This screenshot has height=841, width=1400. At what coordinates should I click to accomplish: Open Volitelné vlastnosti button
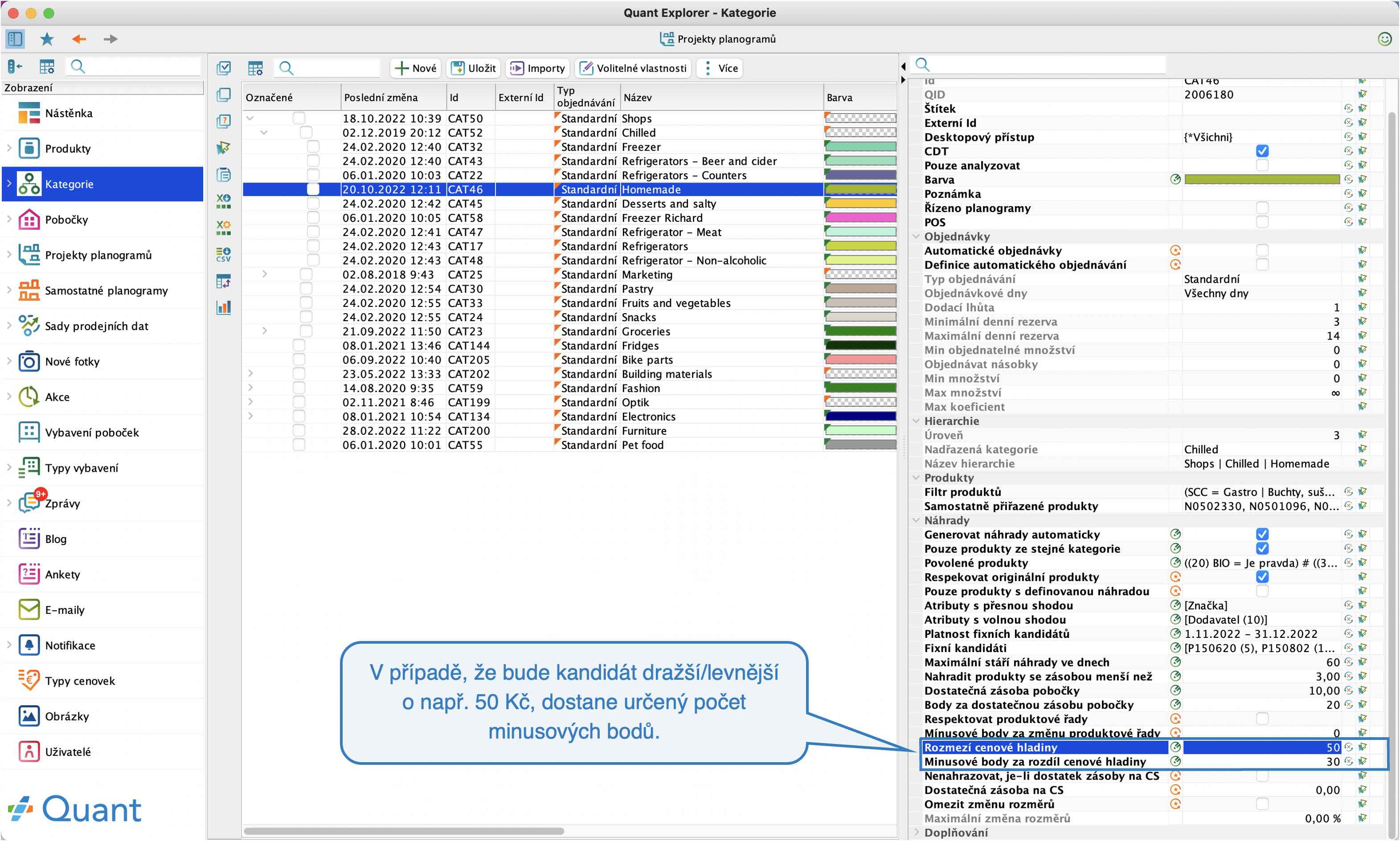(x=633, y=68)
